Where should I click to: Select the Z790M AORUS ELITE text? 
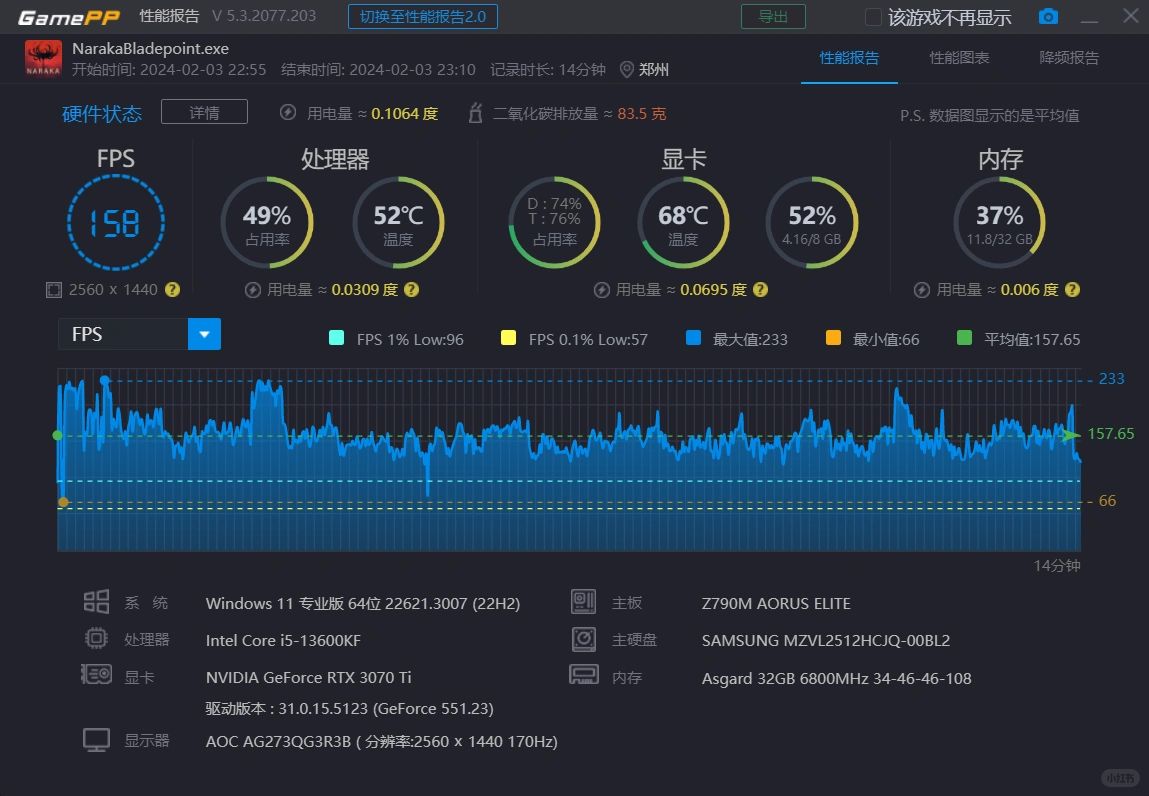pos(776,603)
